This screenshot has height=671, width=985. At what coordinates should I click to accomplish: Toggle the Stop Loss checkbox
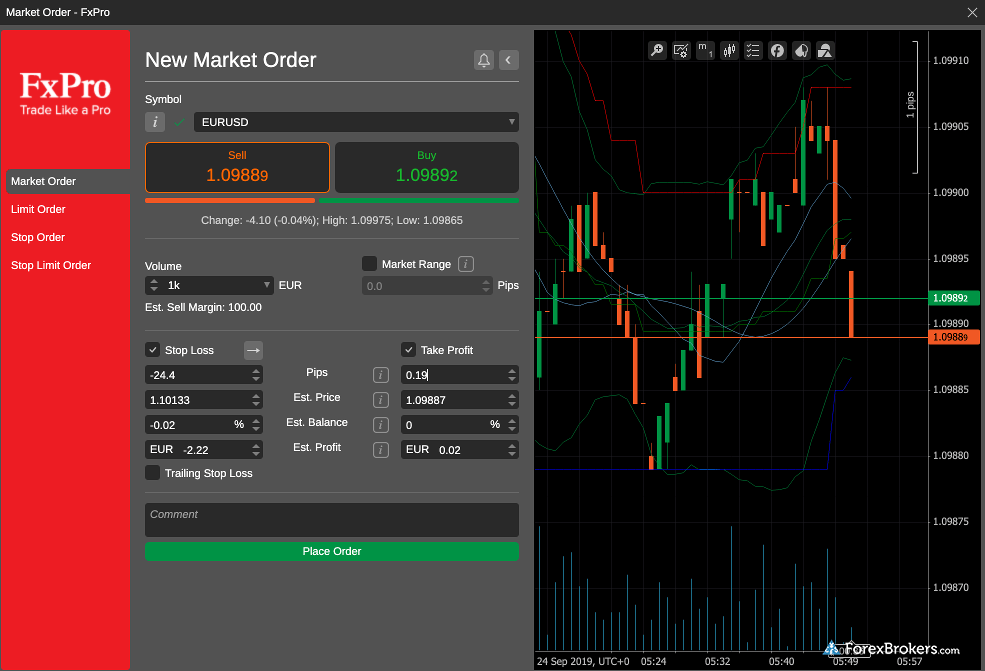153,350
